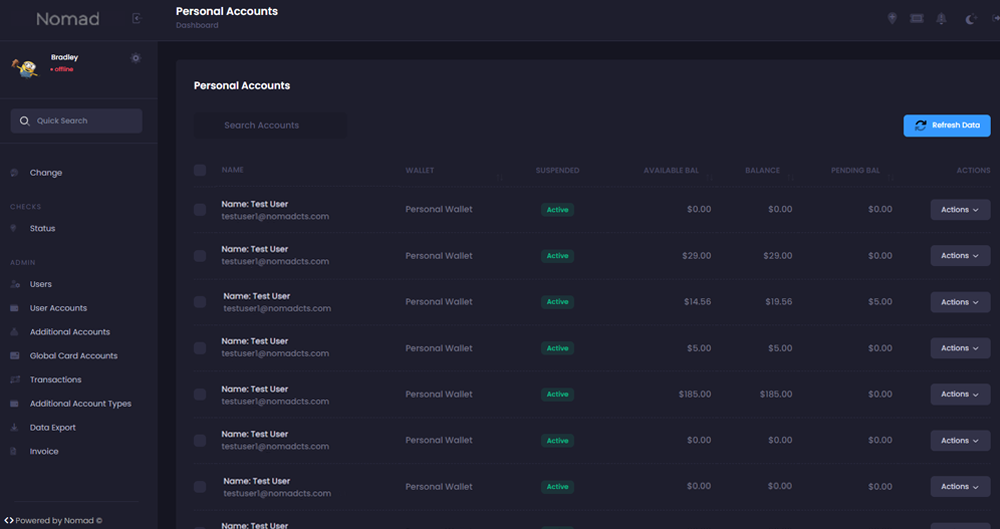Screen dimensions: 1000x529
Task: Click the location pin icon in header
Action: tap(893, 19)
